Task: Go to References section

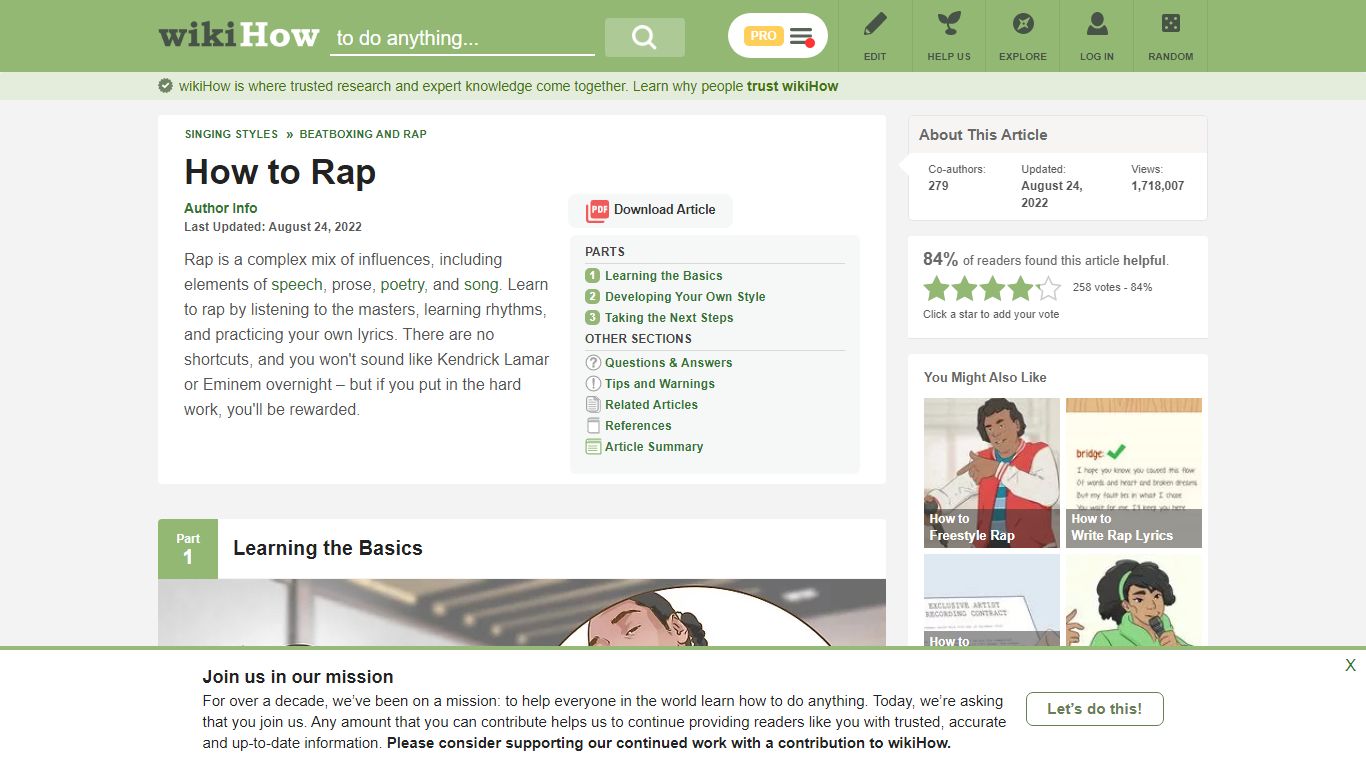Action: tap(638, 426)
